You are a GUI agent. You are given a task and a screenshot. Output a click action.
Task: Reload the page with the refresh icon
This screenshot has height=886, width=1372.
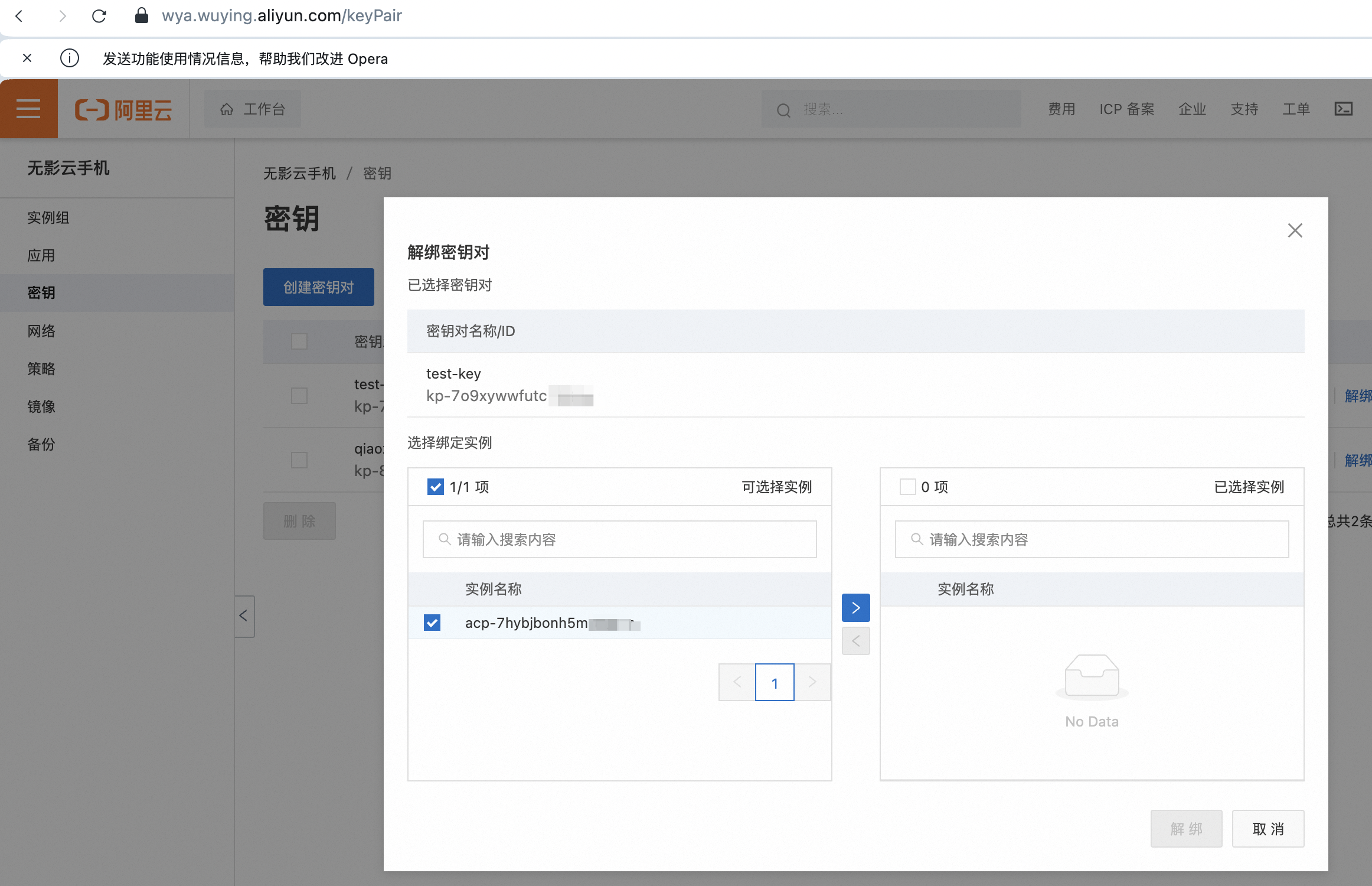click(99, 16)
